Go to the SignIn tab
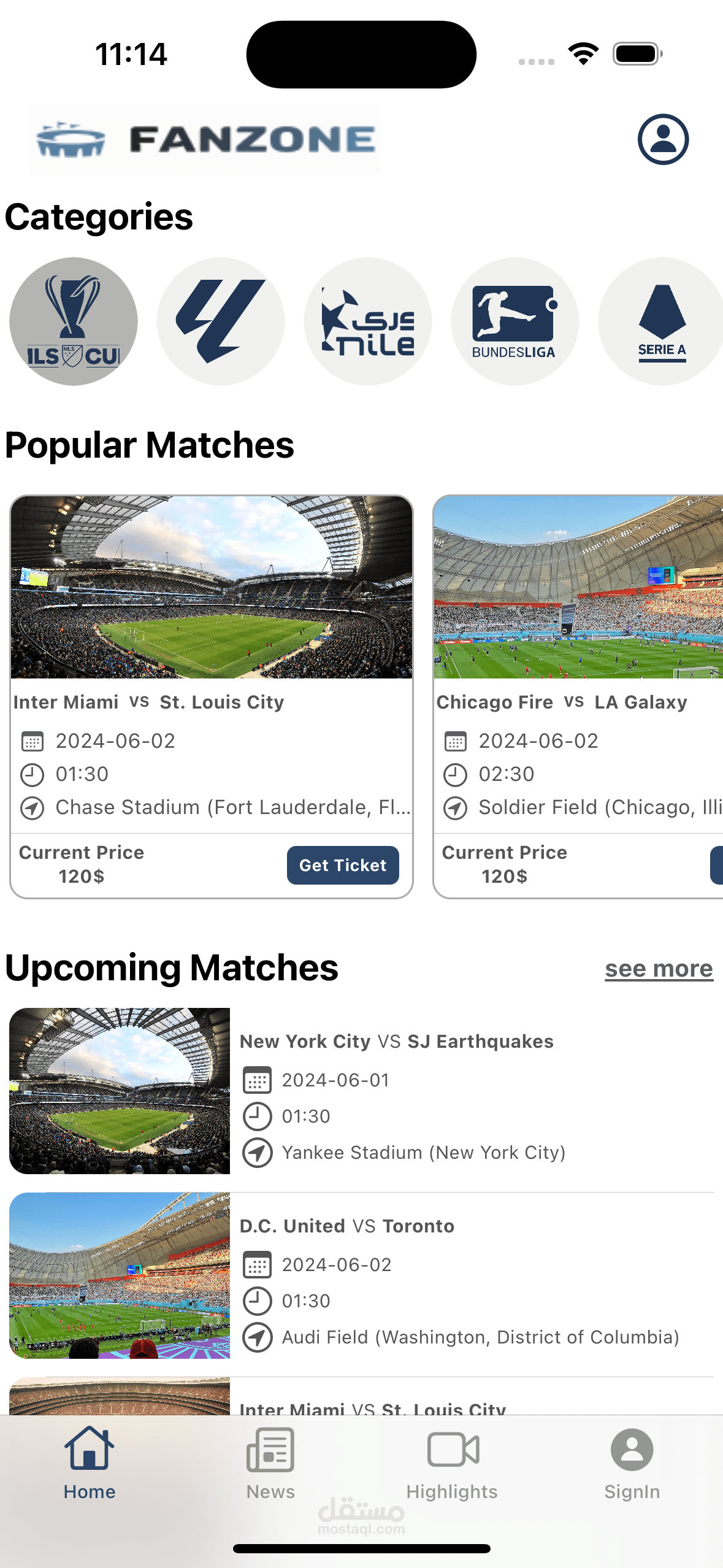The image size is (723, 1568). click(632, 1463)
